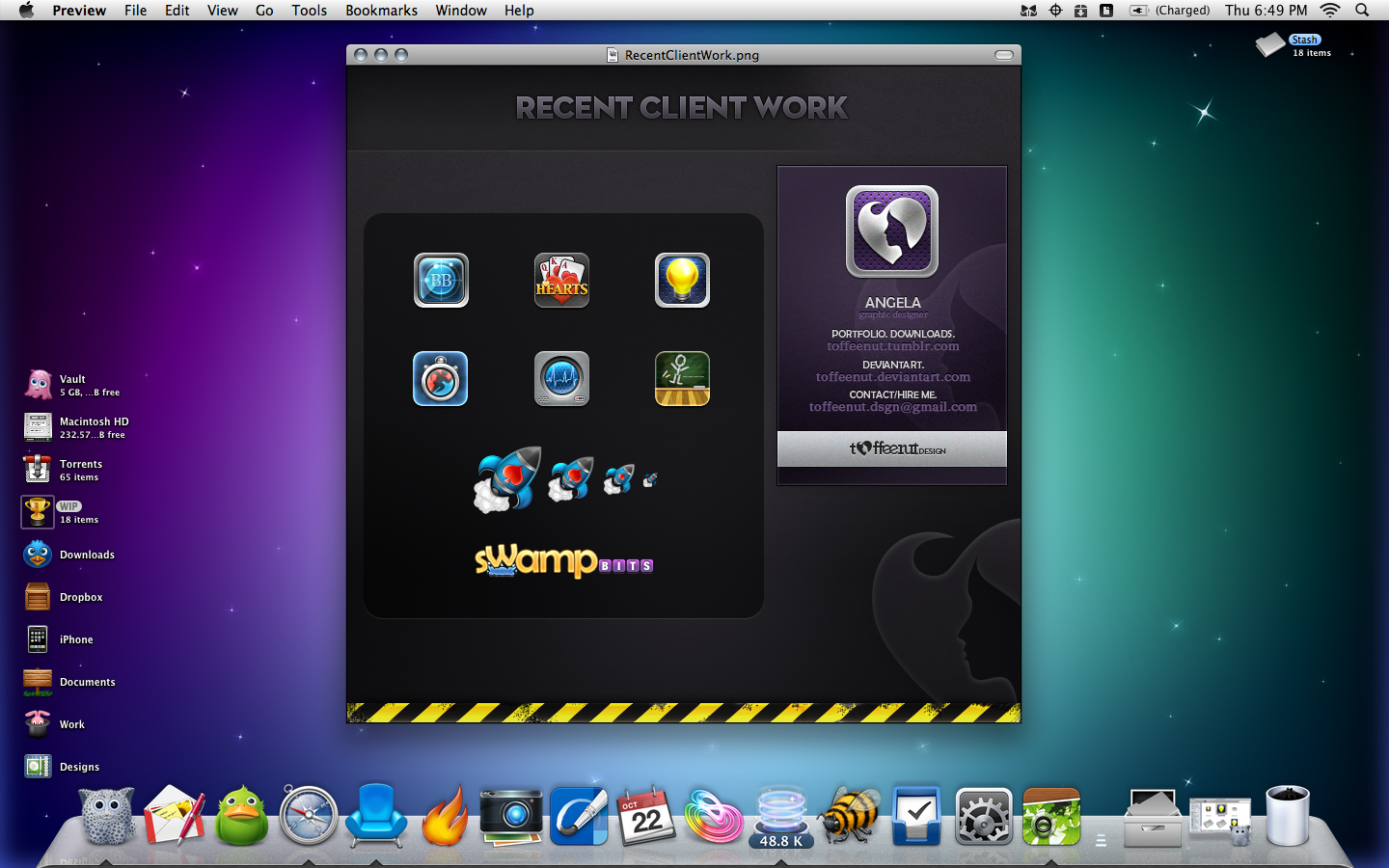Click the largest rocket icon
This screenshot has width=1389, height=868.
click(x=508, y=478)
